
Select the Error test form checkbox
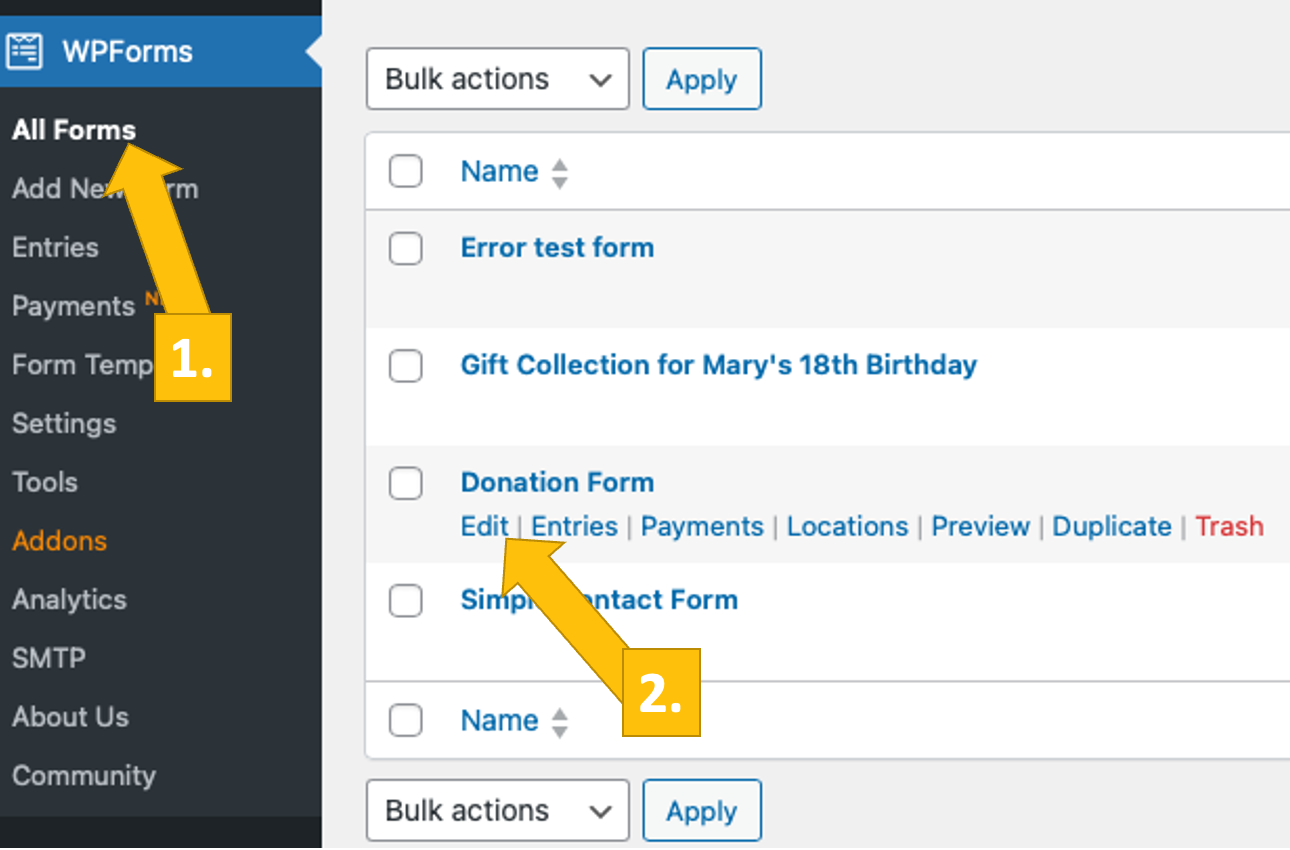[405, 248]
